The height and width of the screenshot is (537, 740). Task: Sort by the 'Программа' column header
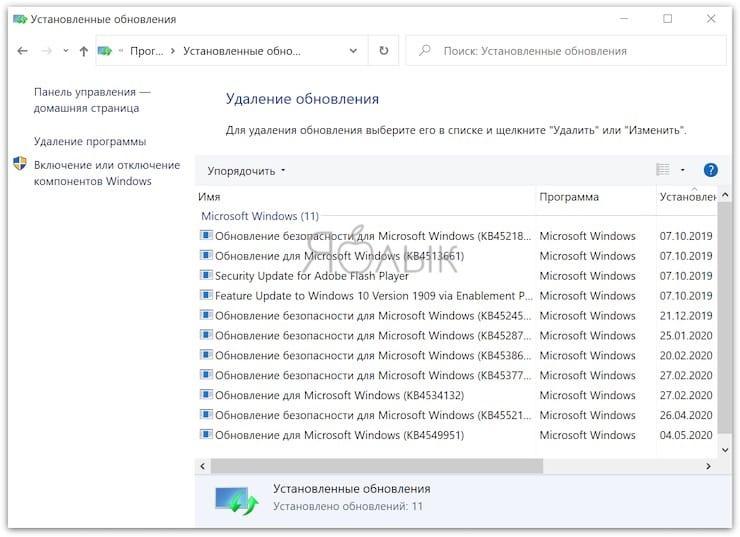(596, 197)
